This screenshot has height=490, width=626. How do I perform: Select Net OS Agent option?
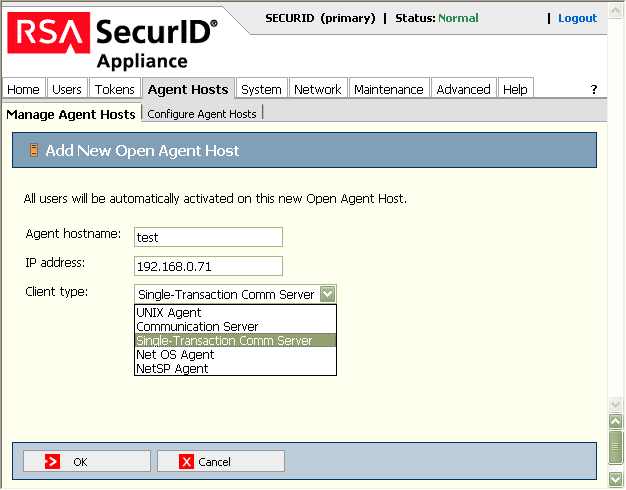click(236, 354)
